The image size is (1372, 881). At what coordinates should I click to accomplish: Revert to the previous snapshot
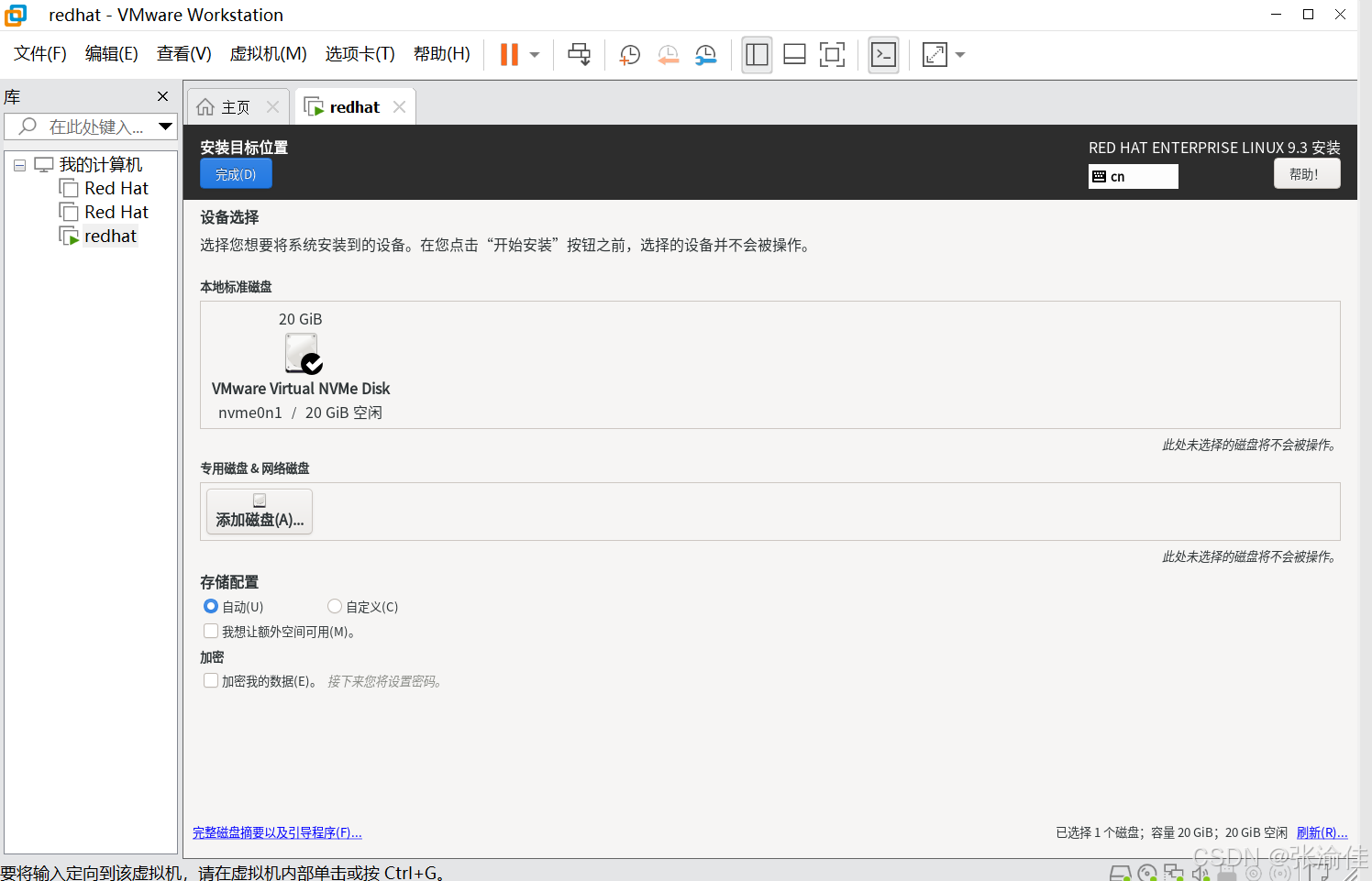click(x=668, y=55)
